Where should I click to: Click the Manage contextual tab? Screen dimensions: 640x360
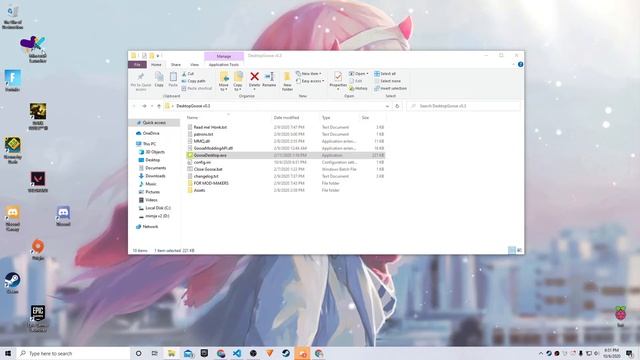[224, 56]
